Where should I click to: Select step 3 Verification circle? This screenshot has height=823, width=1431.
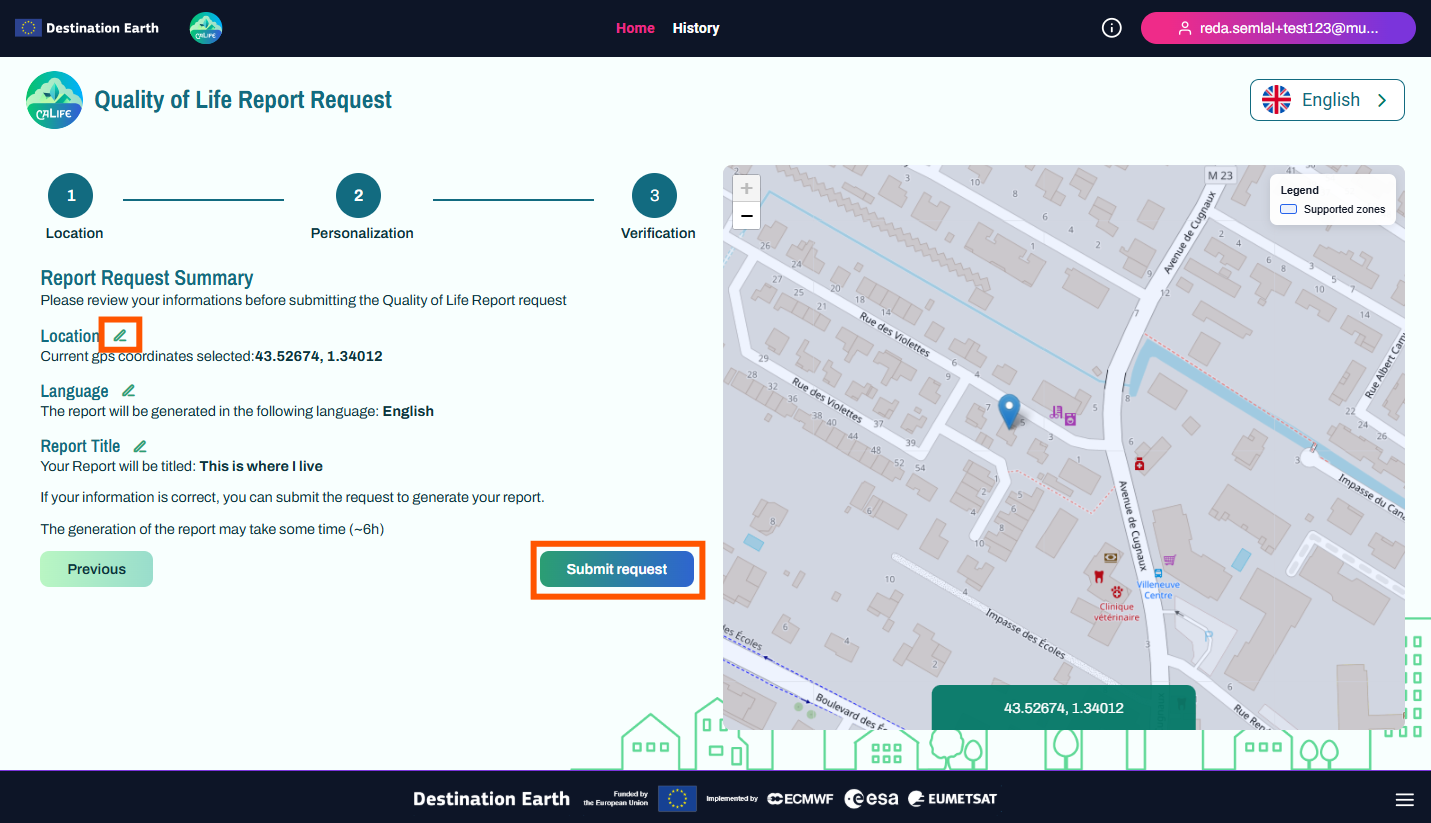tap(654, 196)
